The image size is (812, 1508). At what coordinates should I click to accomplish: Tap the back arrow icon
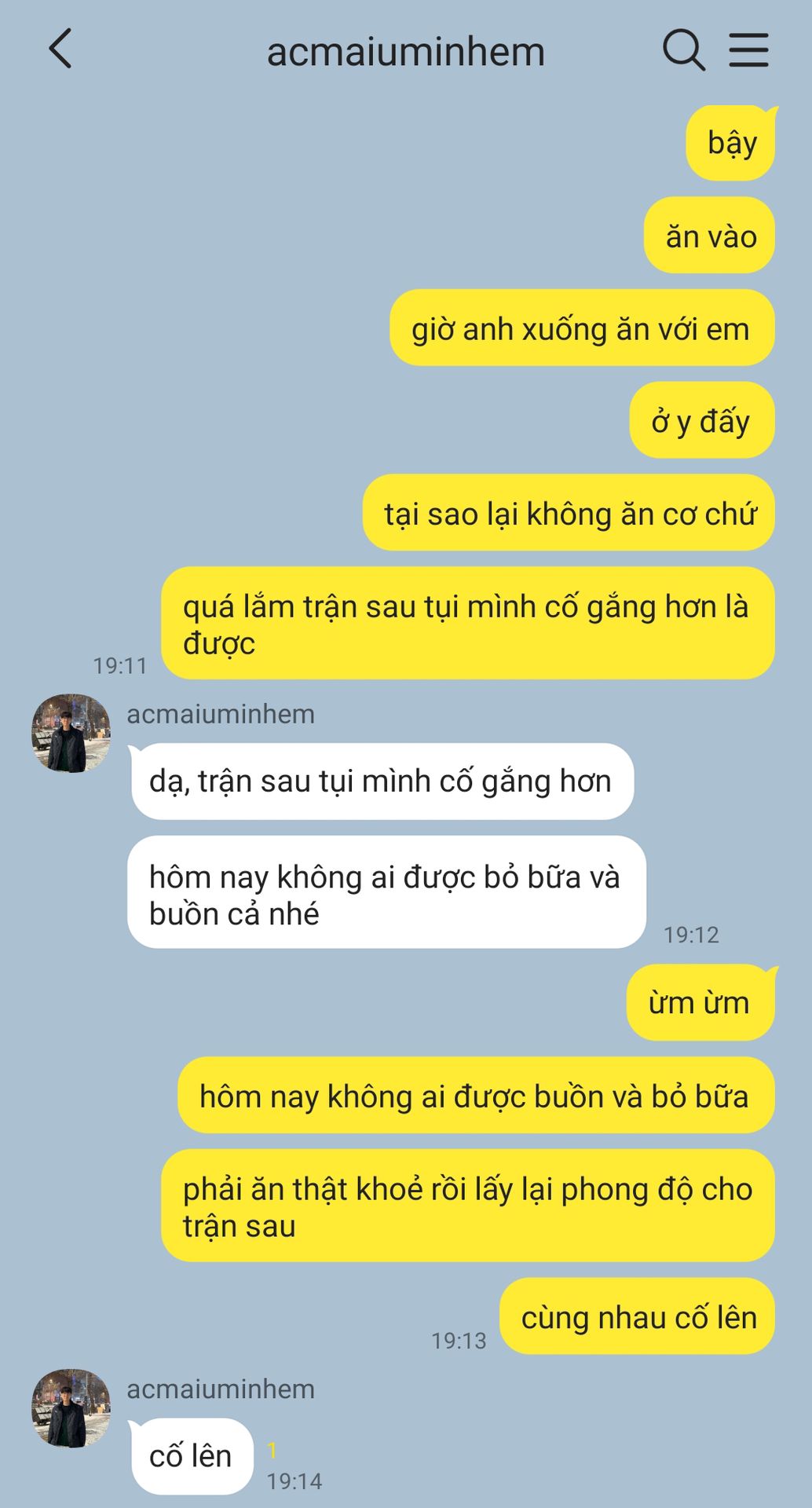(x=60, y=49)
